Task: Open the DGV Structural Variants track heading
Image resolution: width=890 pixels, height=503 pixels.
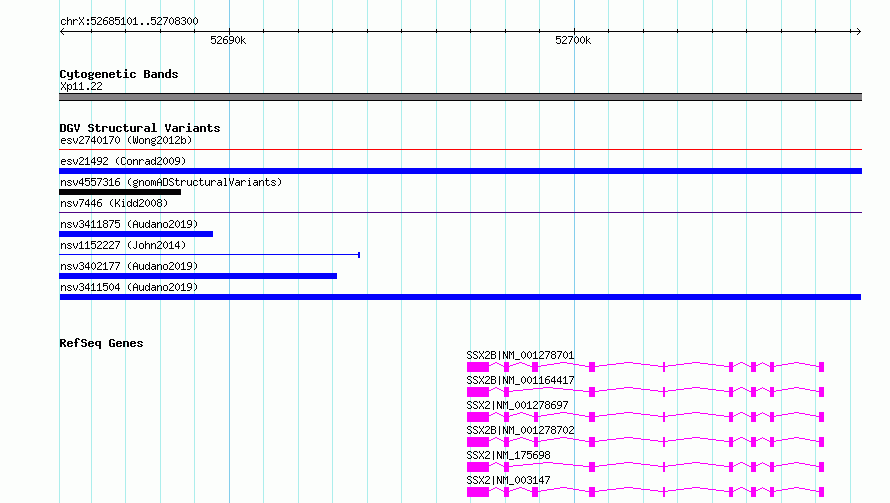Action: point(140,128)
